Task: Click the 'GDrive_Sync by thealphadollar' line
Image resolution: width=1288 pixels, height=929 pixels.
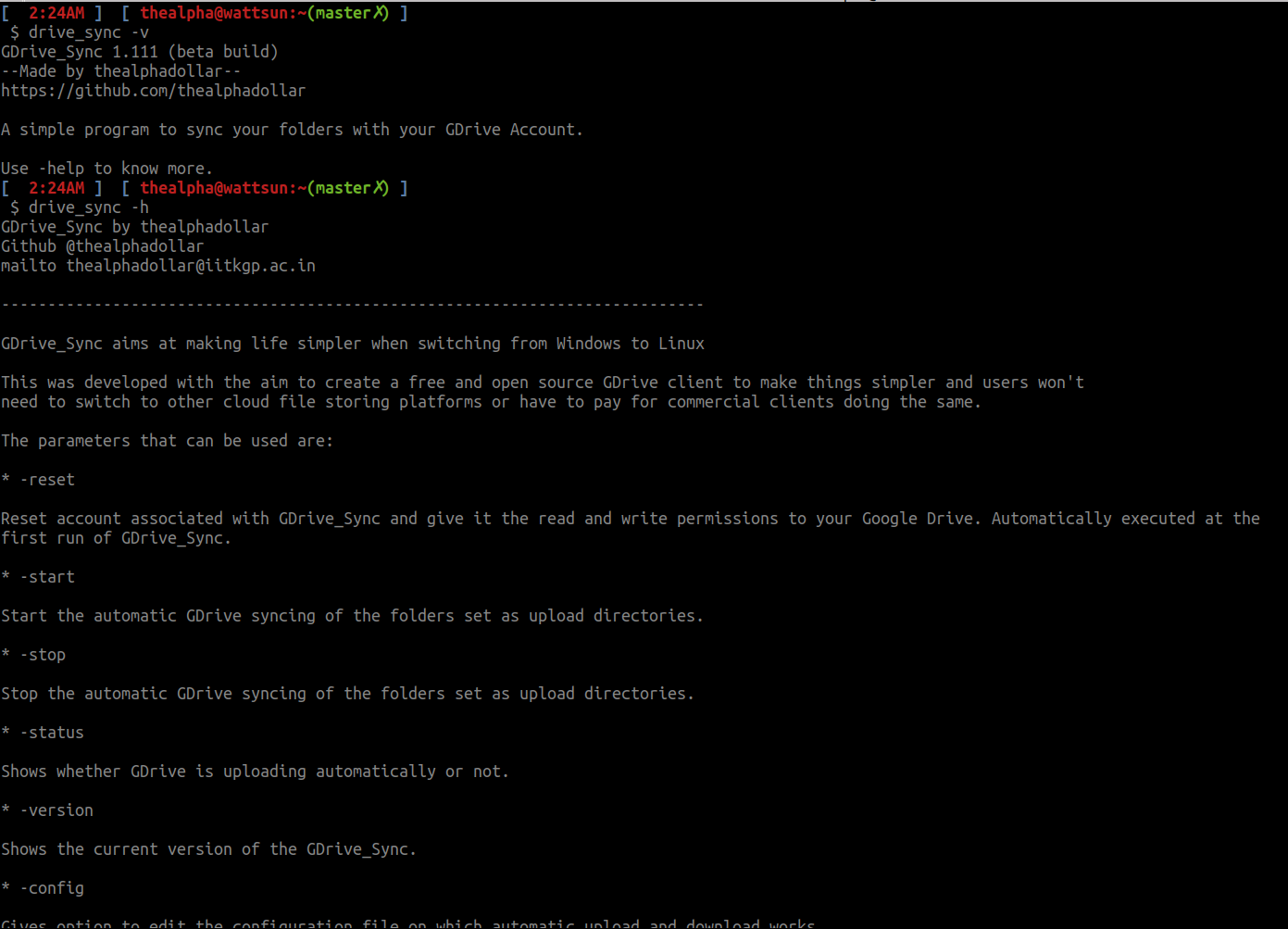Action: pos(135,227)
